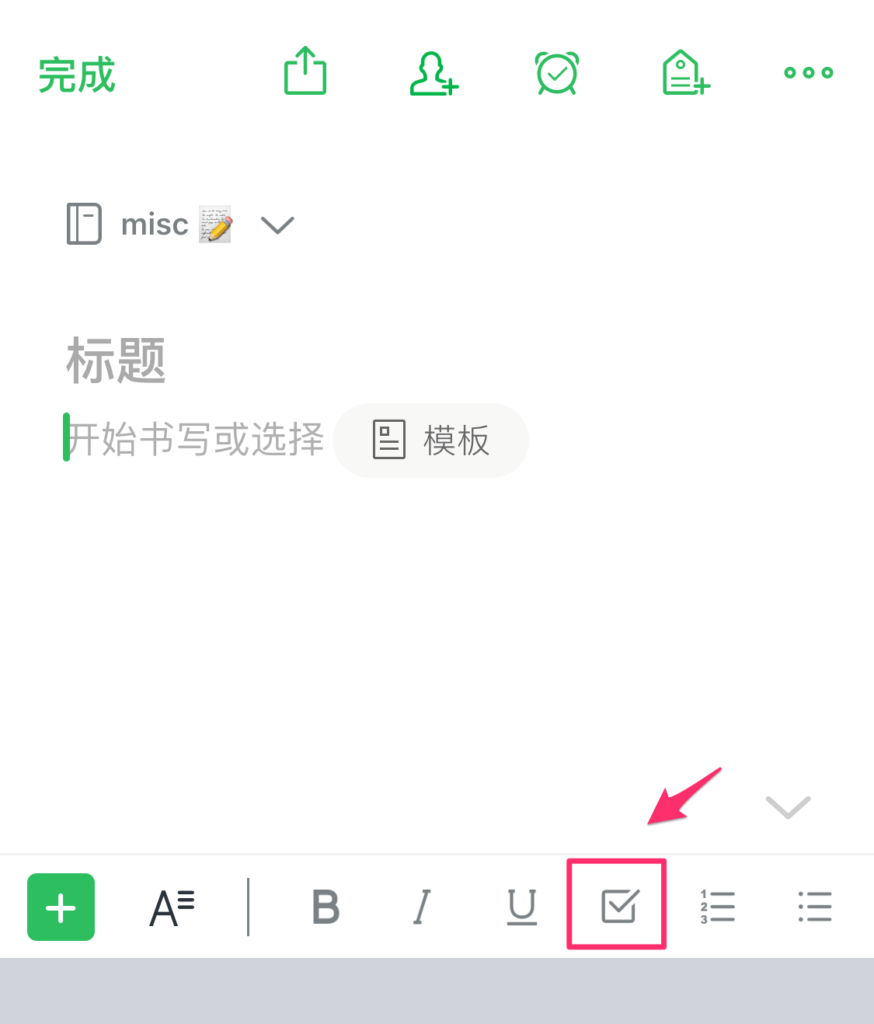Open the add collaborator icon
Image resolution: width=874 pixels, height=1024 pixels.
point(434,73)
